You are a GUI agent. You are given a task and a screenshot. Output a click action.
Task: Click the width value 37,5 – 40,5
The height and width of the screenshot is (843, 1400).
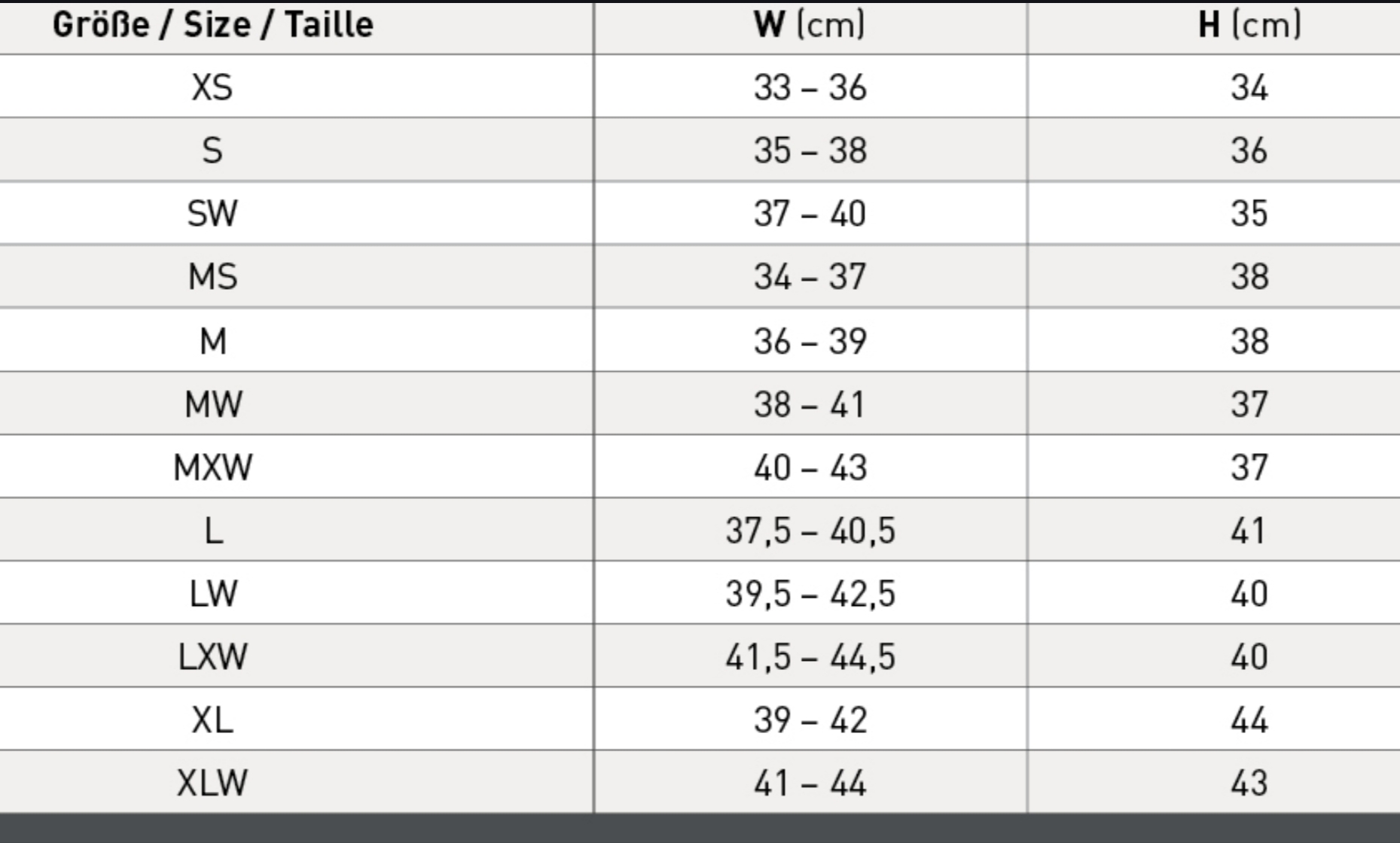[810, 531]
